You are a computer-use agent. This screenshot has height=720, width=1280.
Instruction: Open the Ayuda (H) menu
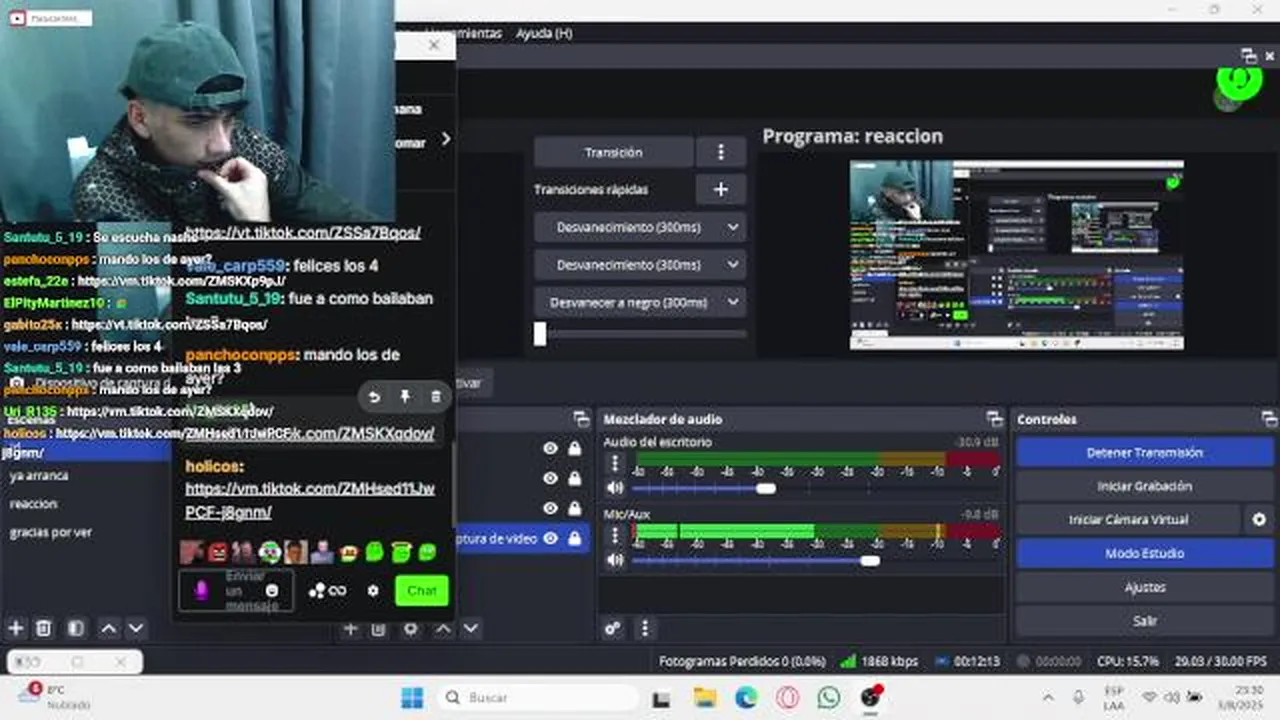pyautogui.click(x=544, y=33)
